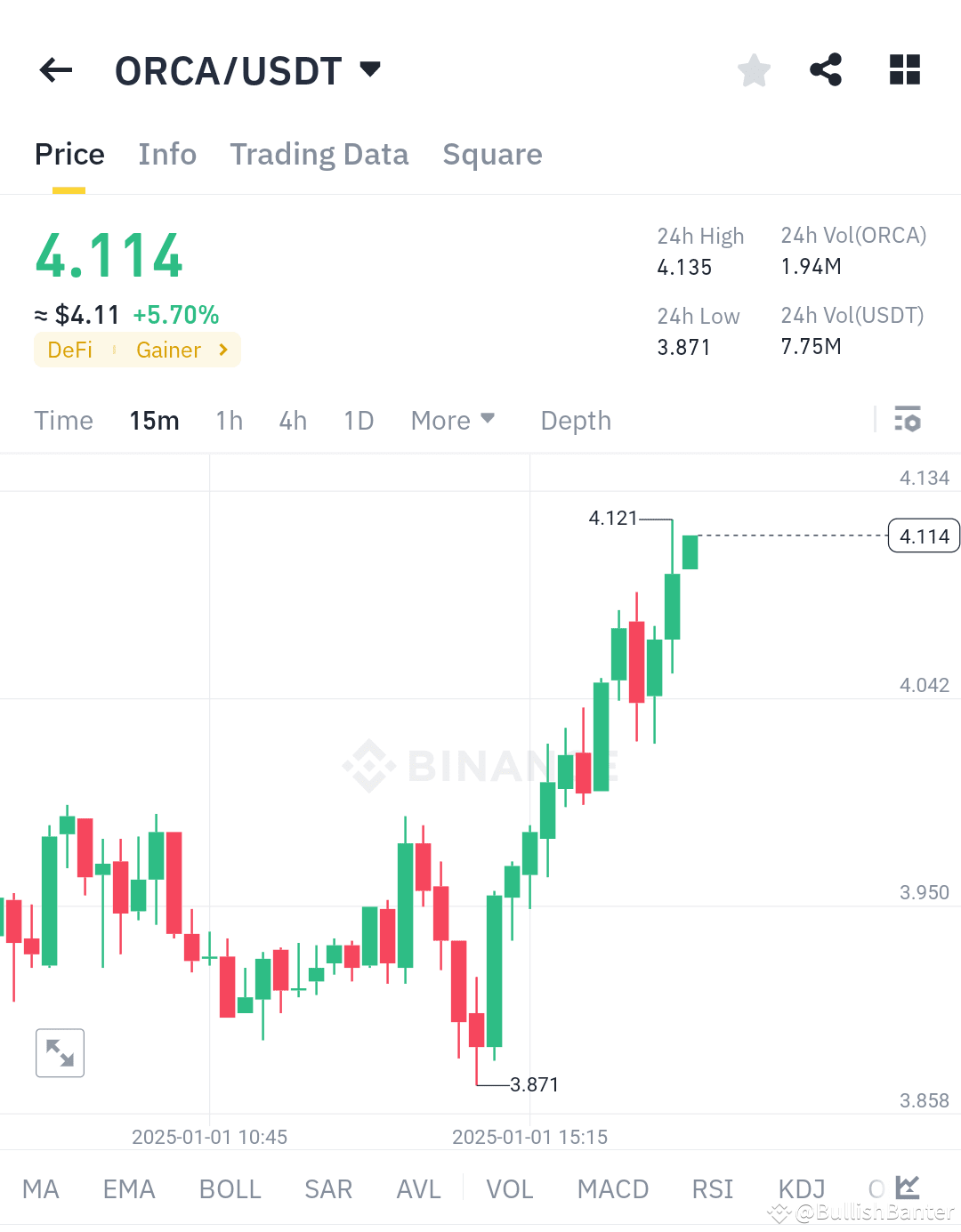Open the Depth view
The width and height of the screenshot is (961, 1232).
[x=575, y=420]
